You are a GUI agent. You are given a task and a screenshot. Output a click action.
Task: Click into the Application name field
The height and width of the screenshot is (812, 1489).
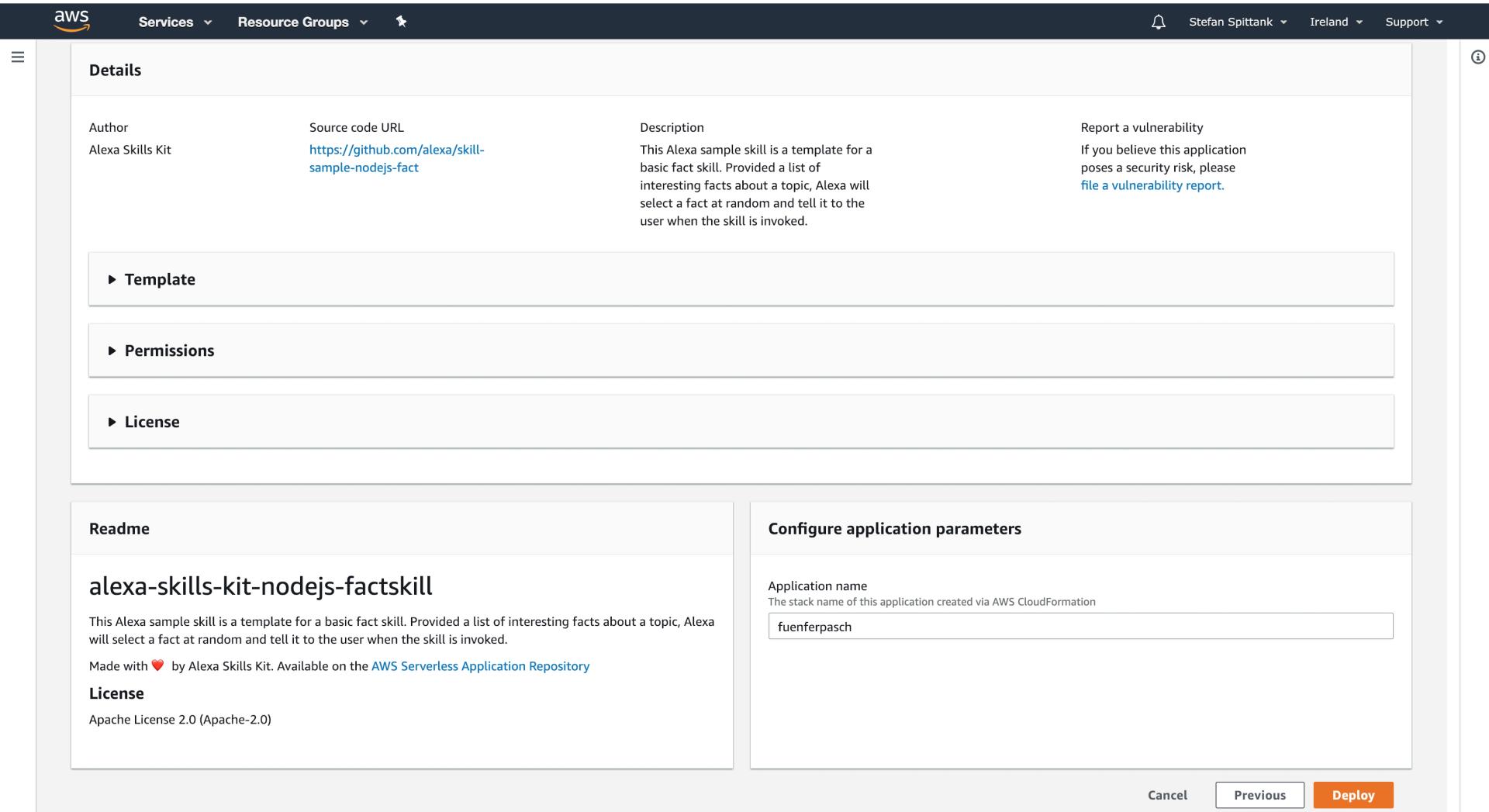click(1080, 627)
